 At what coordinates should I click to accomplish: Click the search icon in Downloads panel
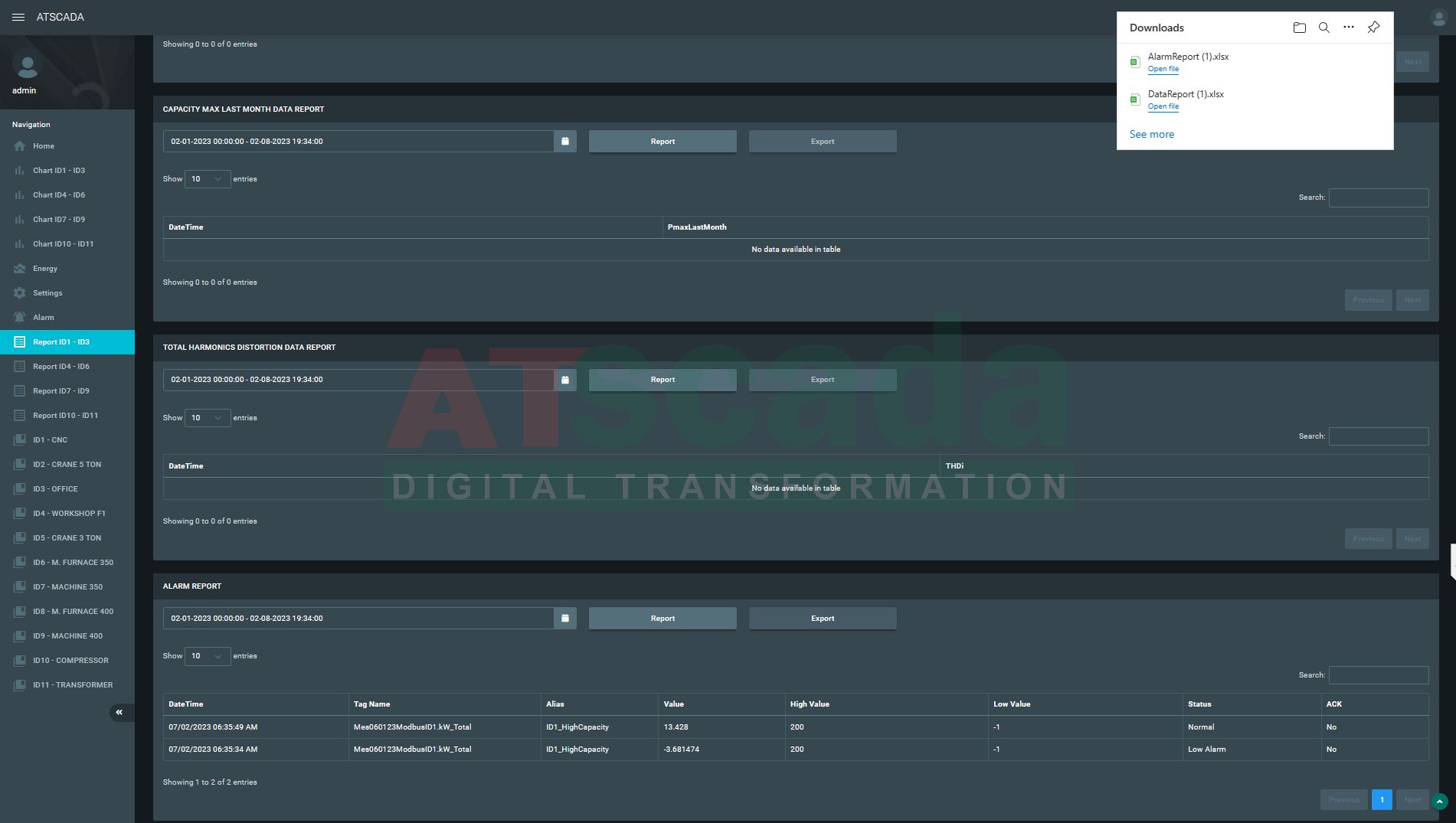pyautogui.click(x=1323, y=28)
